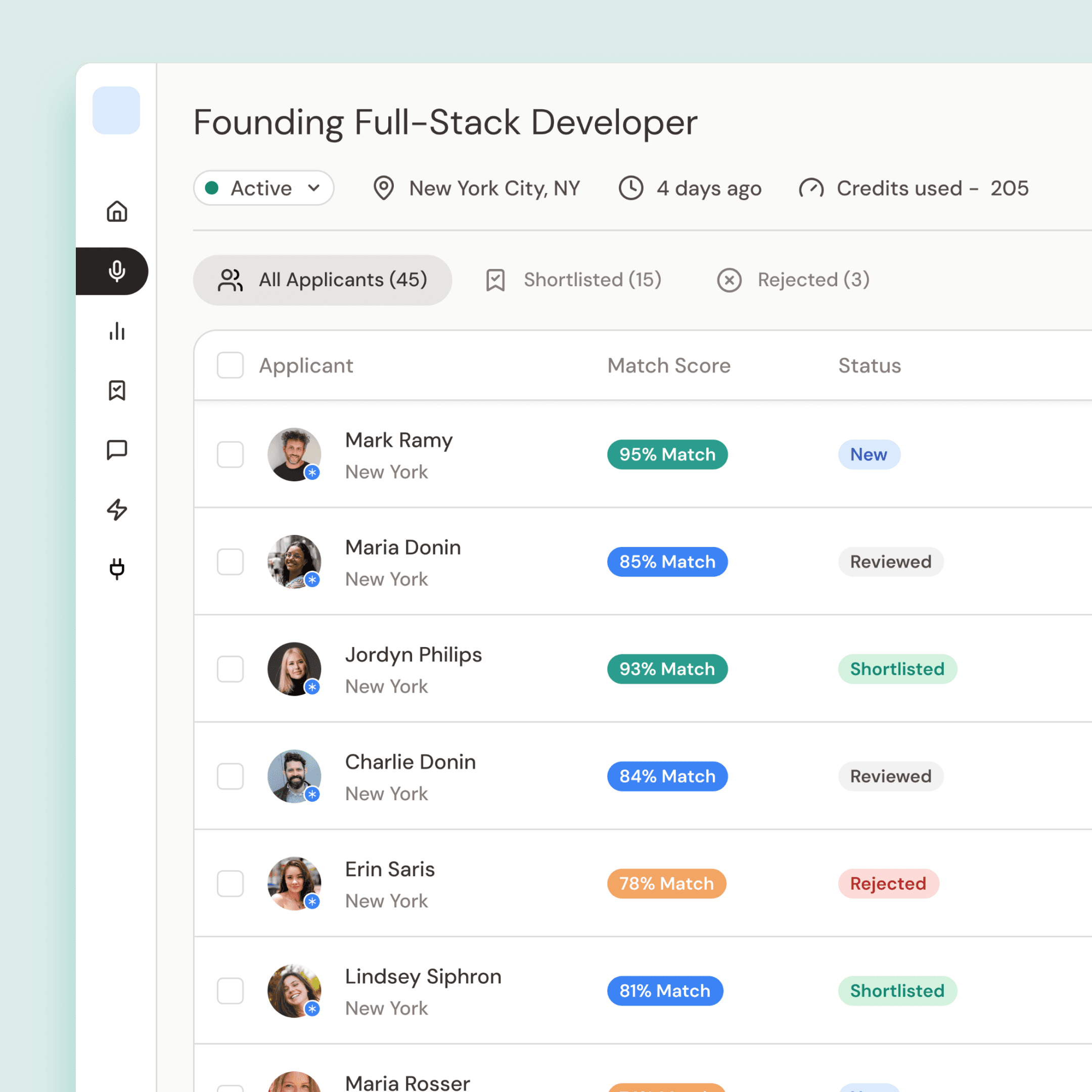Screen dimensions: 1092x1092
Task: Toggle the select-all Applicant header checkbox
Action: [230, 366]
